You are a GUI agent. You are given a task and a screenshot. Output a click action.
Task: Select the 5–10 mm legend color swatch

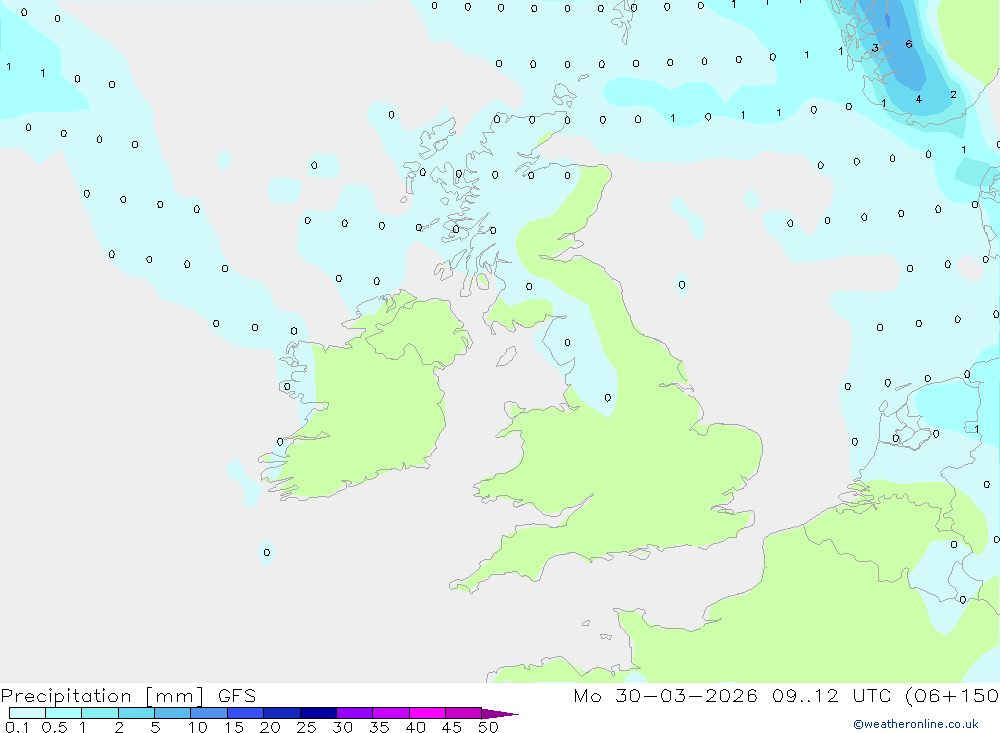(172, 713)
